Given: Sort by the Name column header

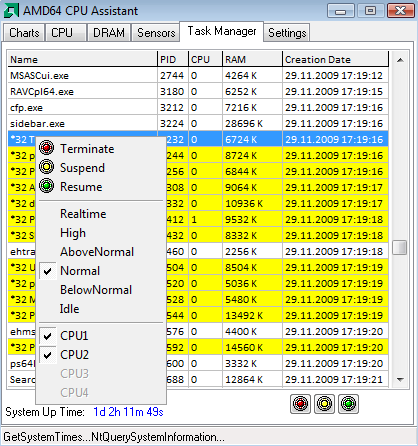Looking at the screenshot, I should (x=82, y=59).
